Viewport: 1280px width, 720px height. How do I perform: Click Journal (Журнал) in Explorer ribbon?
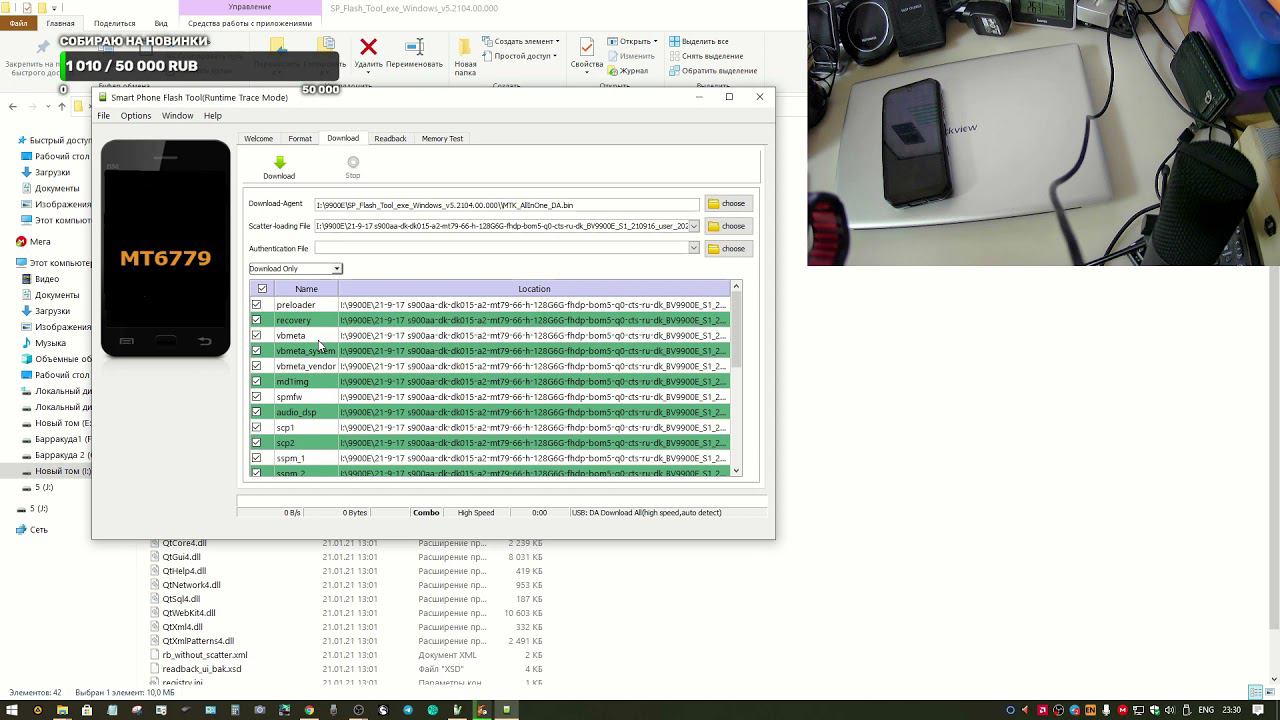(x=627, y=71)
